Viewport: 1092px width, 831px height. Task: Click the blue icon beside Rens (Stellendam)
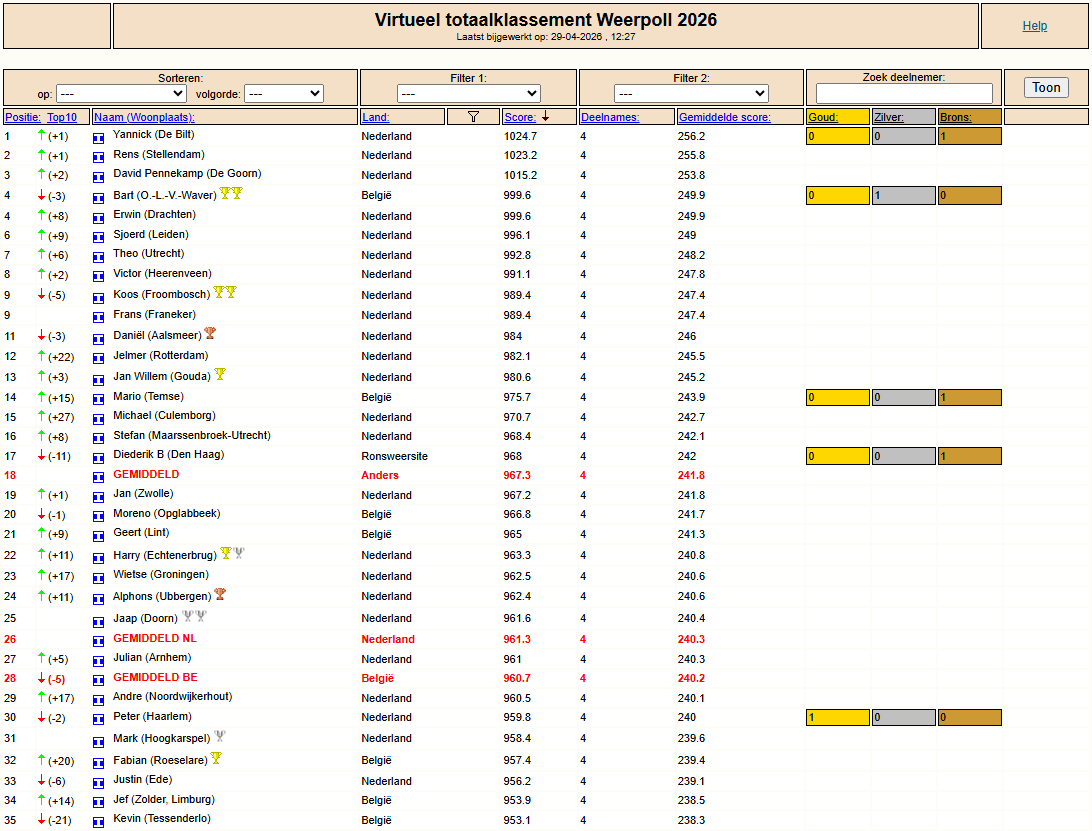(x=98, y=156)
